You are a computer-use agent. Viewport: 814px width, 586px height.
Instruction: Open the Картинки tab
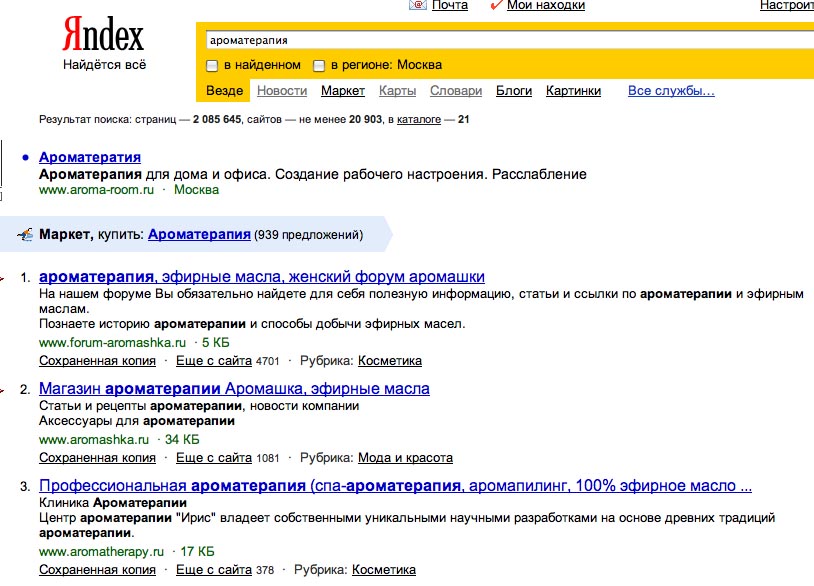pyautogui.click(x=573, y=91)
